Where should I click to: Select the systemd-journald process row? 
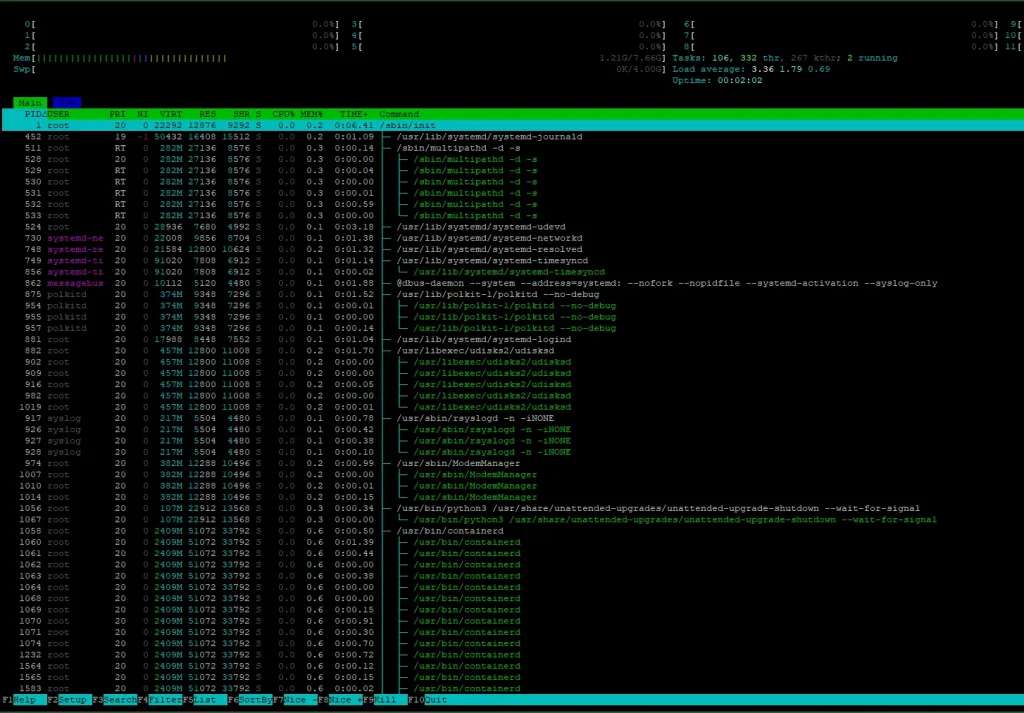pyautogui.click(x=512, y=137)
